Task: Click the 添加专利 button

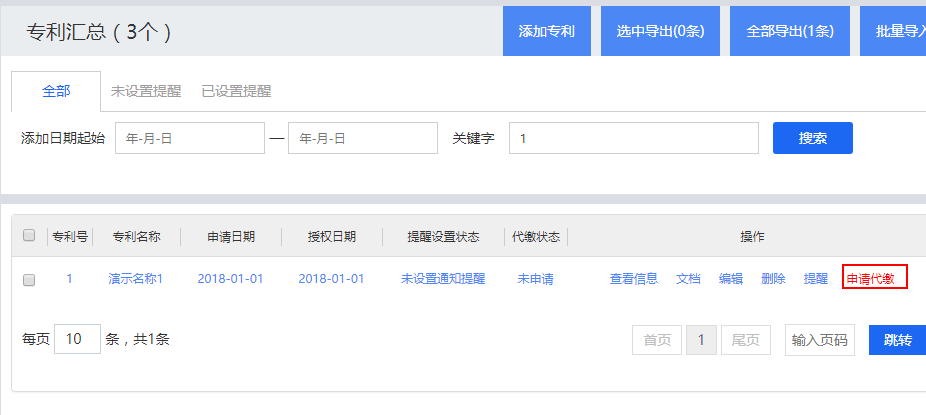Action: [x=547, y=31]
